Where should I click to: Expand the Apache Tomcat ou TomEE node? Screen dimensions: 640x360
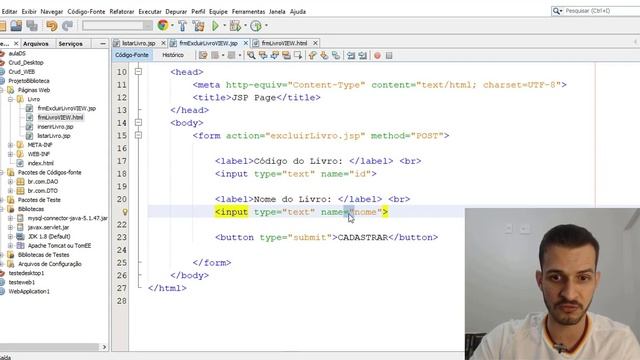pos(11,246)
